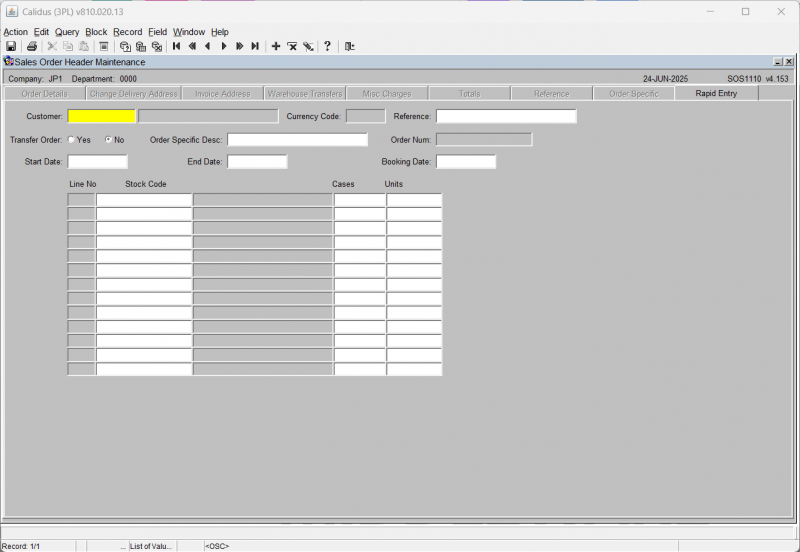Switch to the Order Details tab
The width and height of the screenshot is (800, 552).
44,94
